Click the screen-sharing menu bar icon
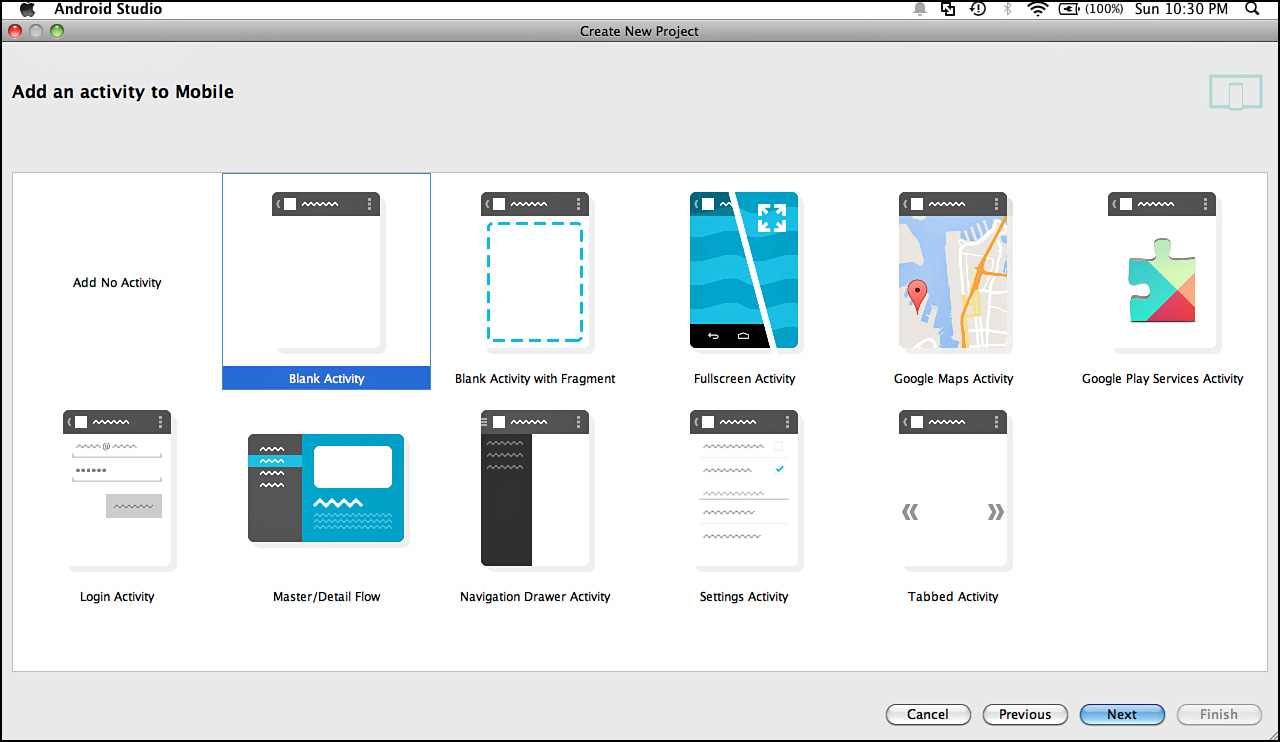The image size is (1280, 742). tap(948, 9)
